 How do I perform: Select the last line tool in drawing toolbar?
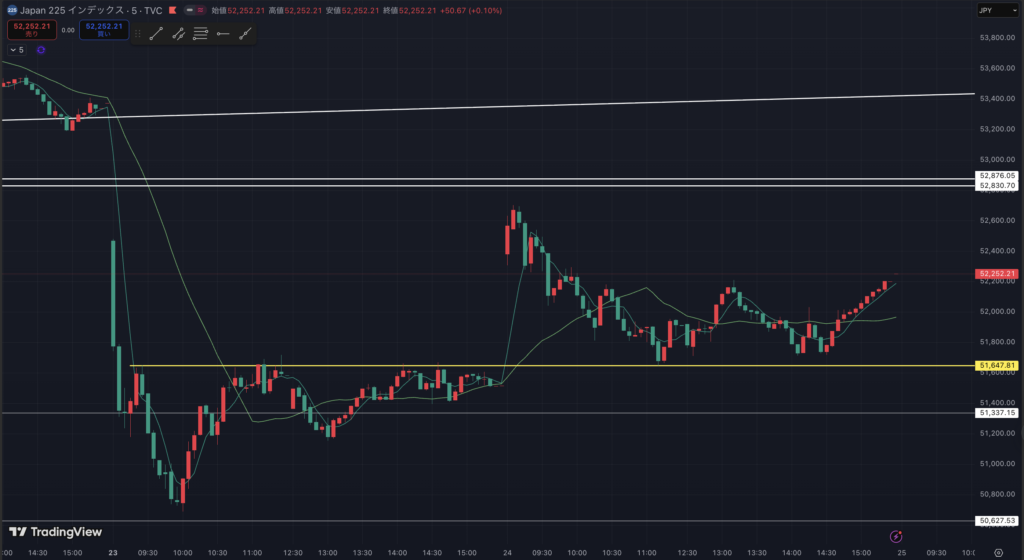[244, 33]
